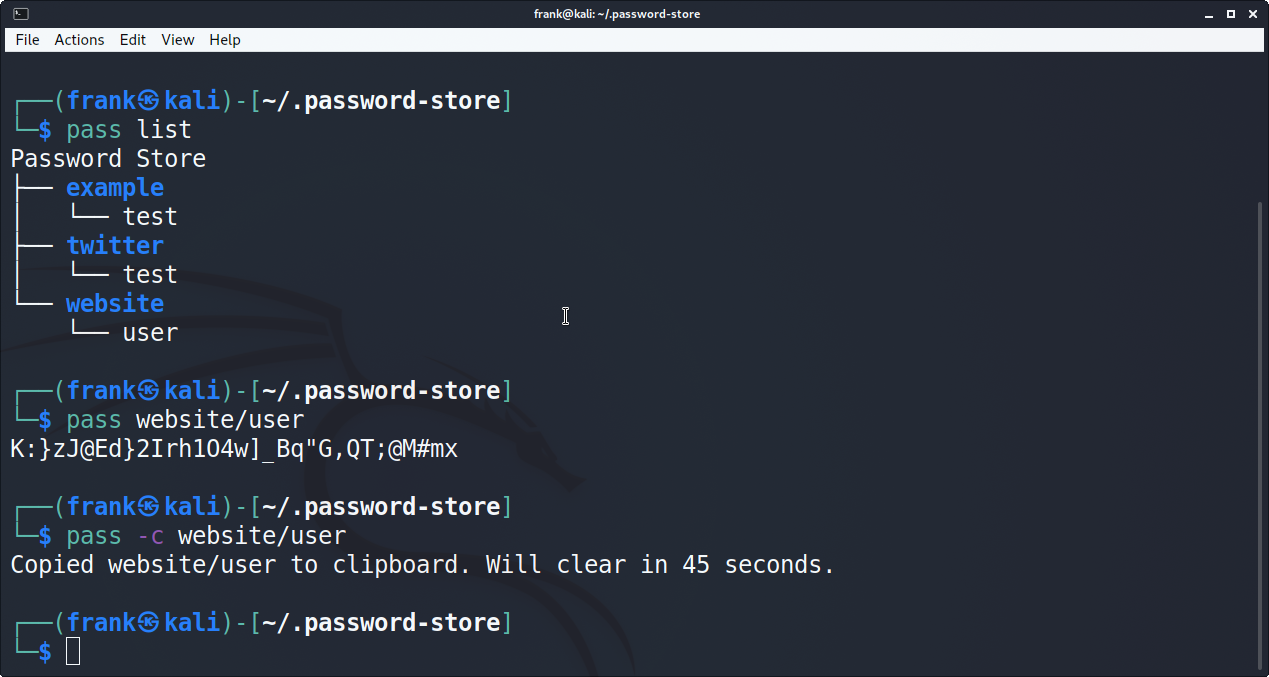Select the example password folder name

(x=115, y=188)
